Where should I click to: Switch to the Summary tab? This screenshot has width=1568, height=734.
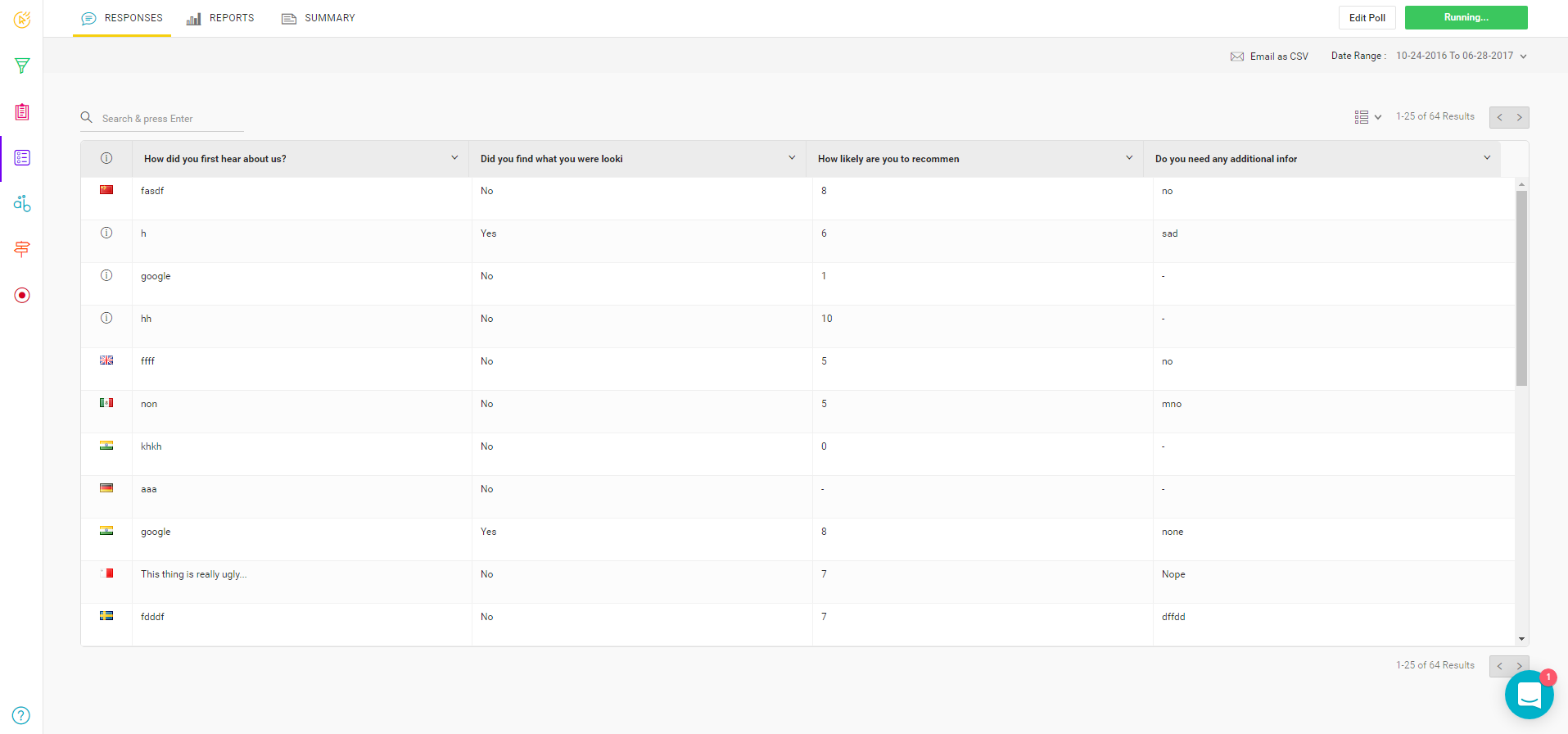point(319,18)
